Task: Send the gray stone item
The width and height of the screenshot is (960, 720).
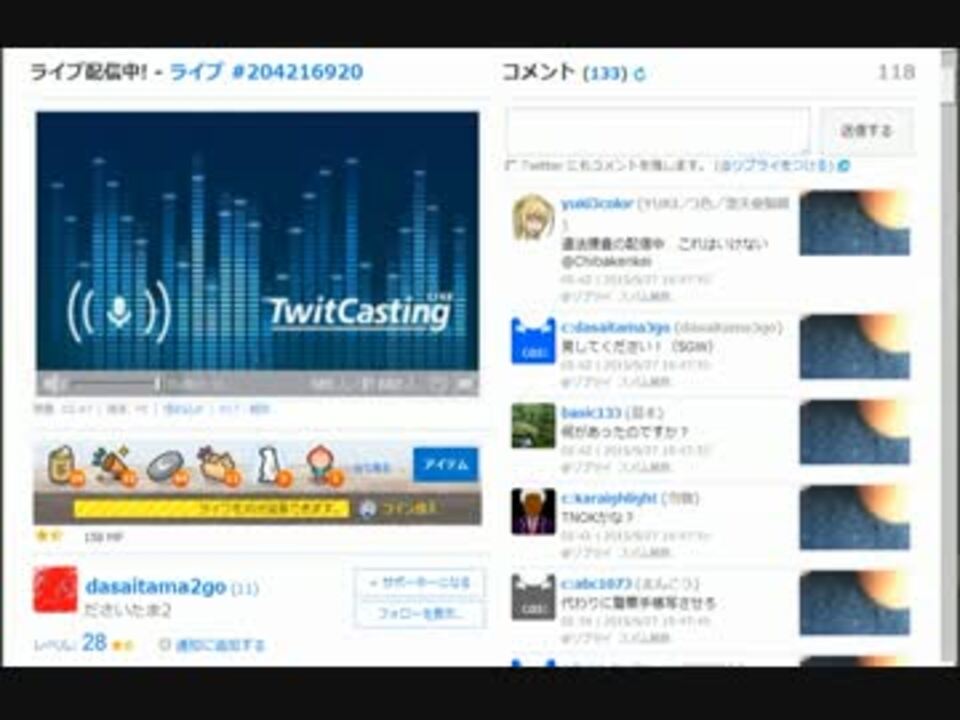Action: coord(167,468)
